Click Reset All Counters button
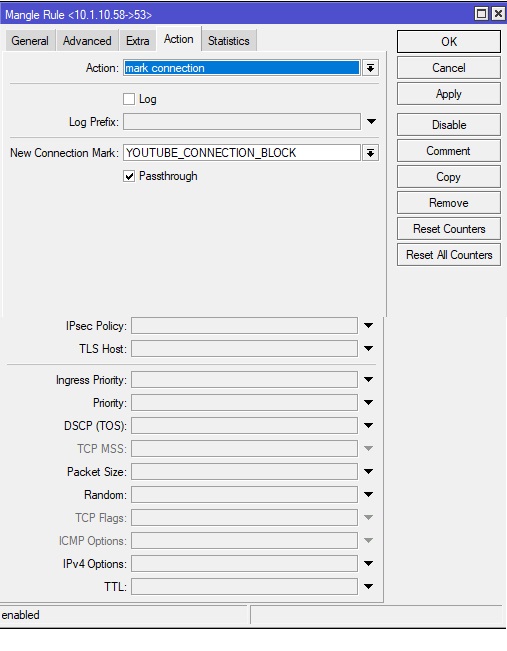Image resolution: width=507 pixels, height=651 pixels. pyautogui.click(x=448, y=255)
